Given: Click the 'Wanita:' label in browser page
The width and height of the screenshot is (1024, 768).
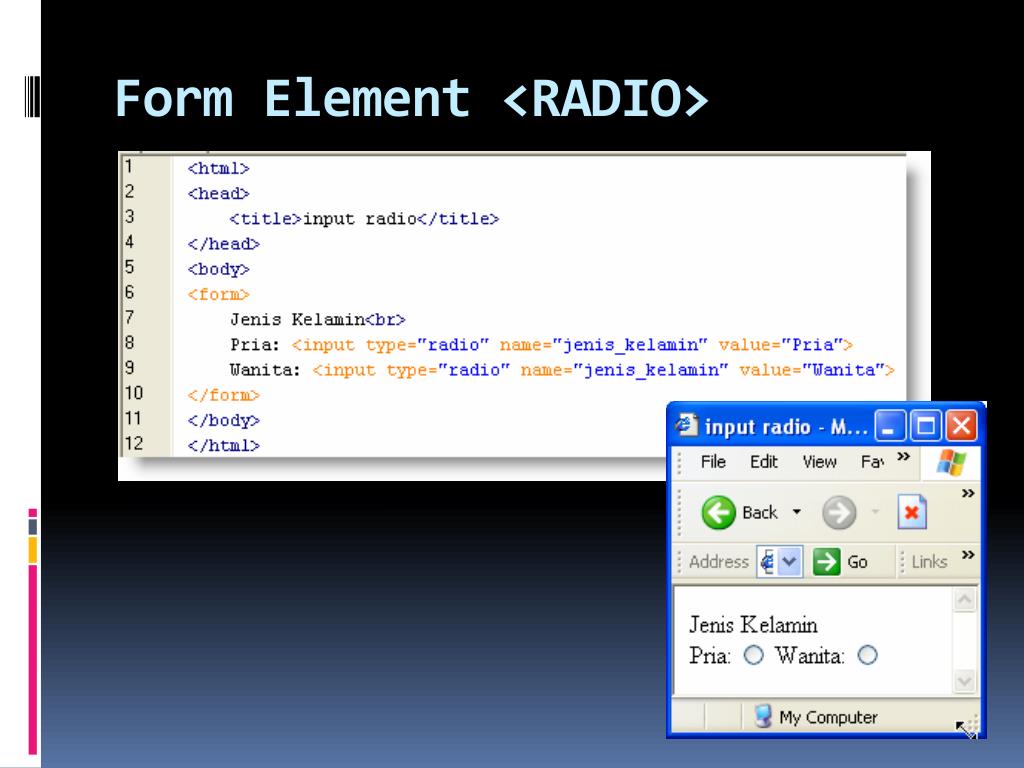Looking at the screenshot, I should [810, 655].
